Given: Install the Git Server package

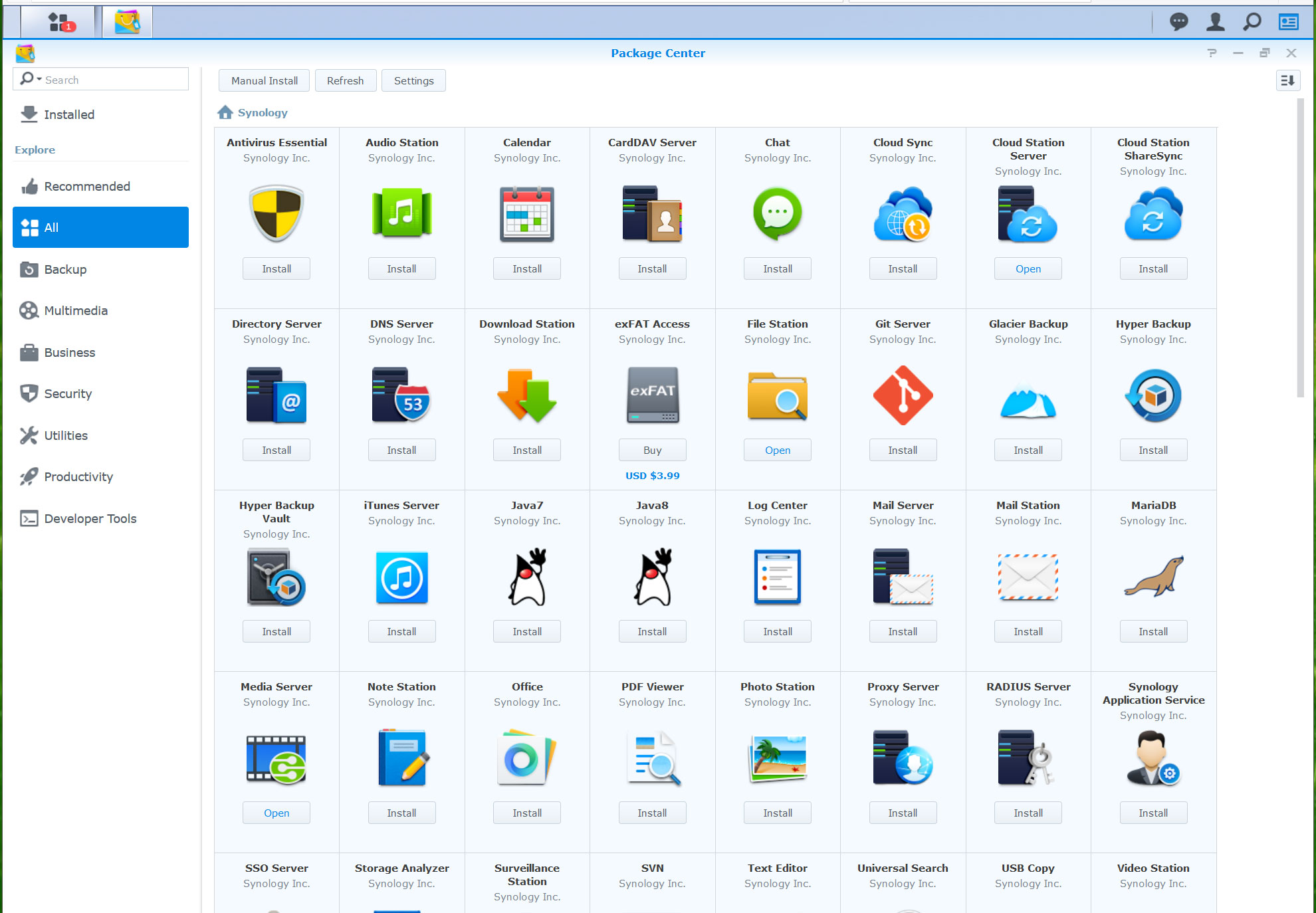Looking at the screenshot, I should click(x=903, y=450).
